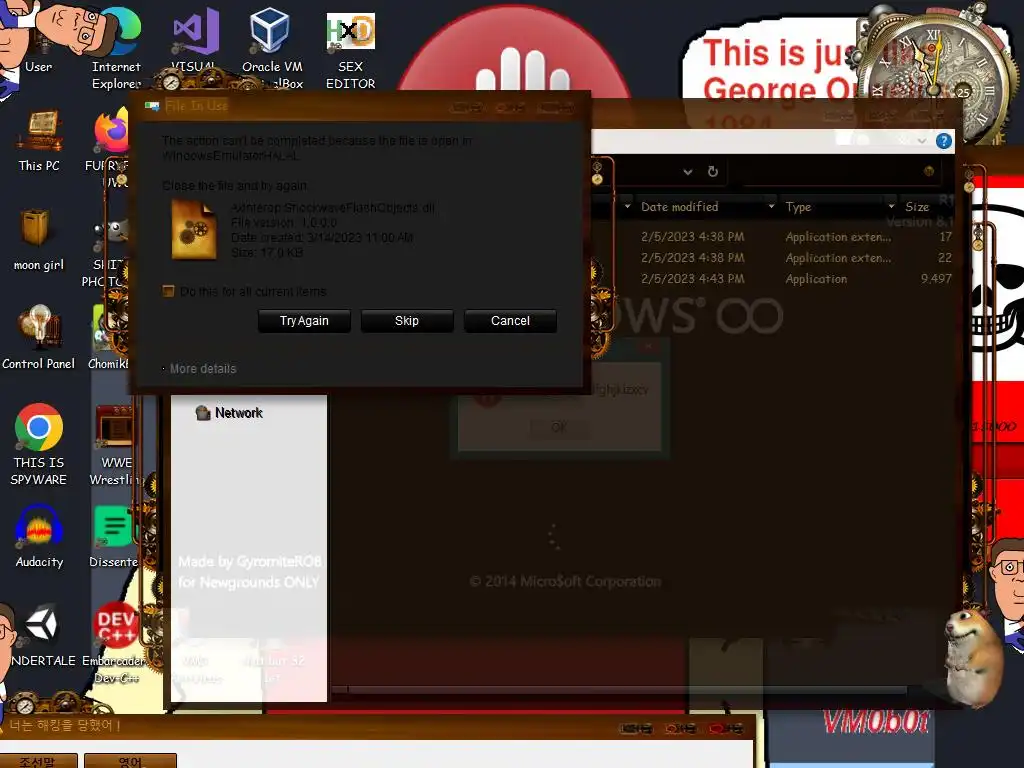Click the Try Again button

pyautogui.click(x=304, y=321)
